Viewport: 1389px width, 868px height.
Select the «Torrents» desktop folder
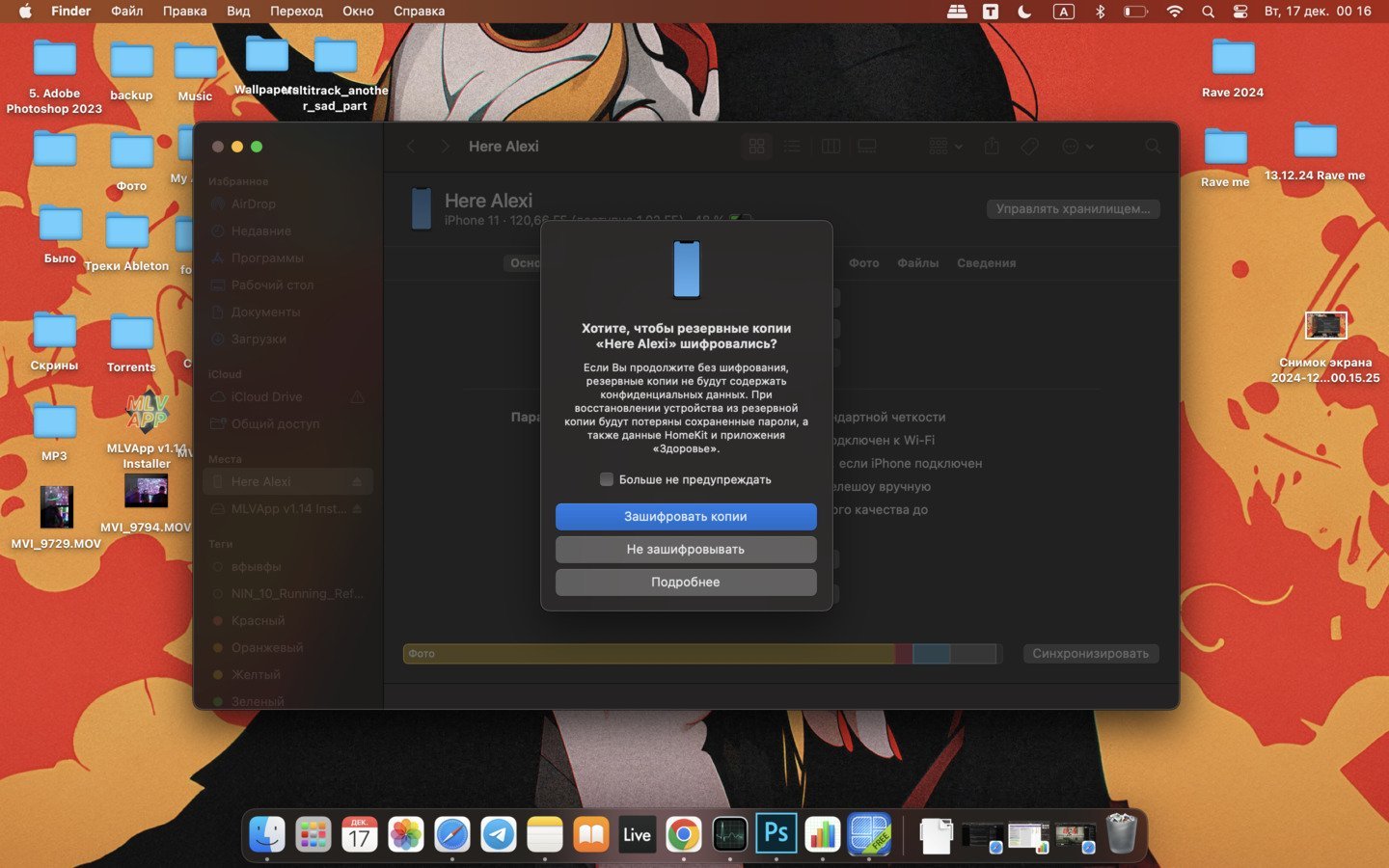[x=131, y=334]
